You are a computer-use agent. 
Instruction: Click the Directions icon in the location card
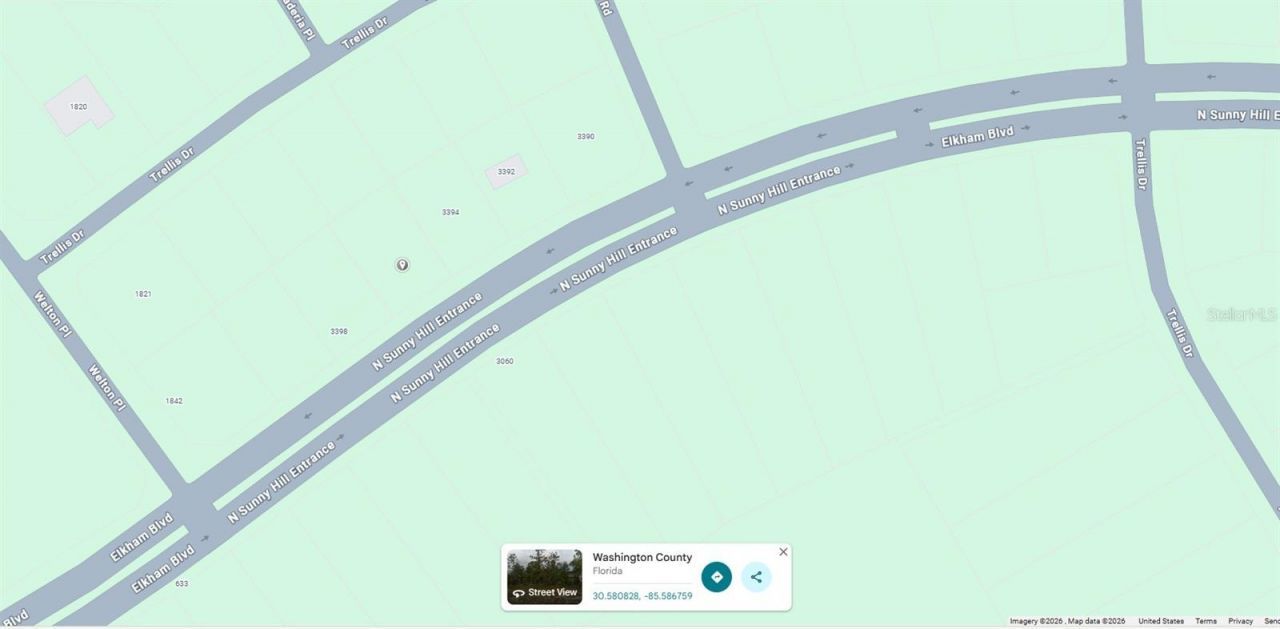[x=716, y=577]
